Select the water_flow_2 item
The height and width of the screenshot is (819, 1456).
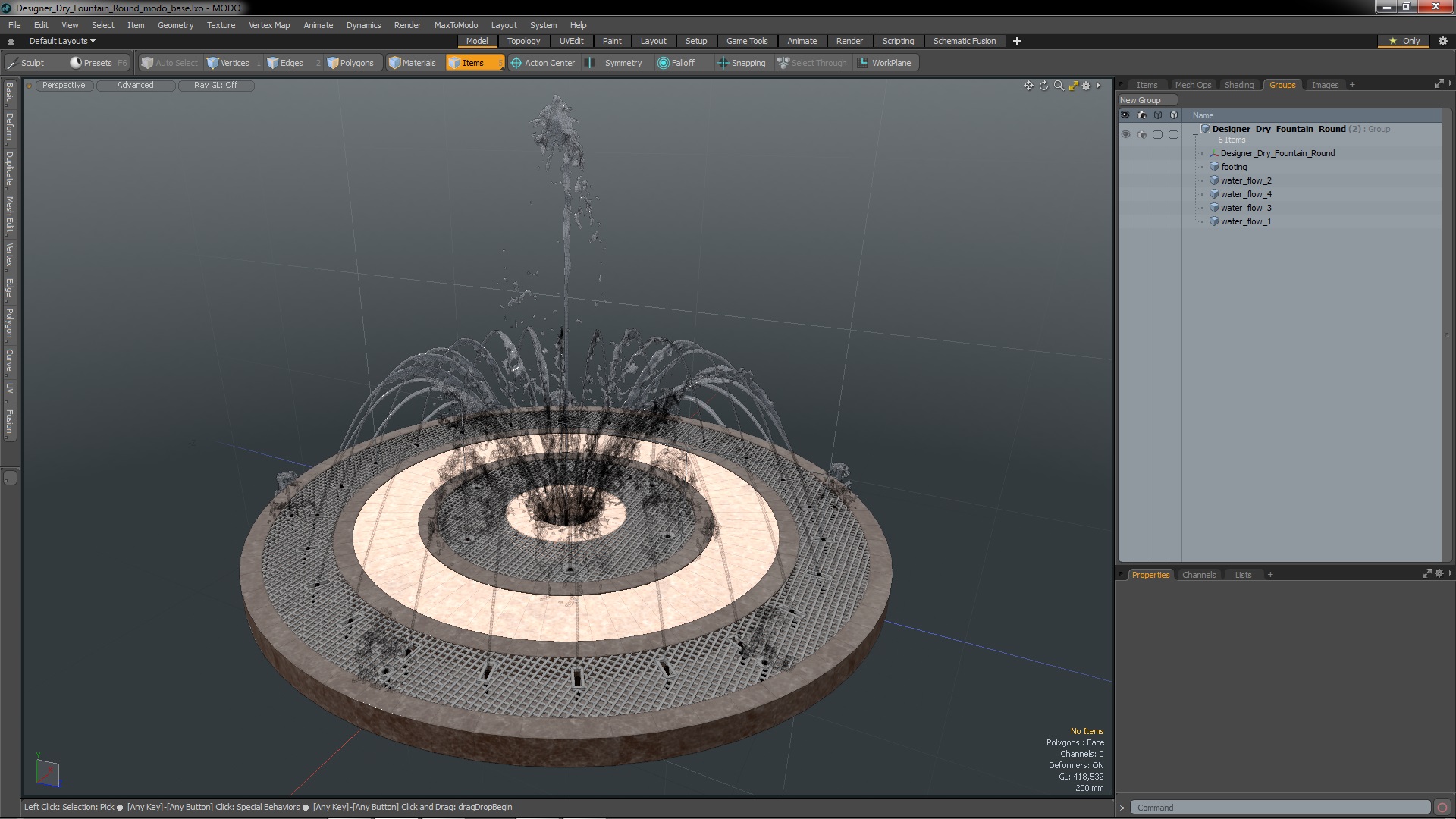click(x=1246, y=180)
